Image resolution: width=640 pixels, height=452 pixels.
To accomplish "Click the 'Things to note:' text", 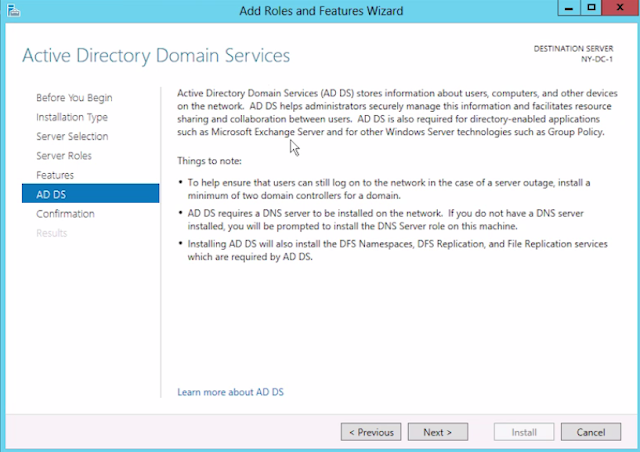I will tap(209, 161).
